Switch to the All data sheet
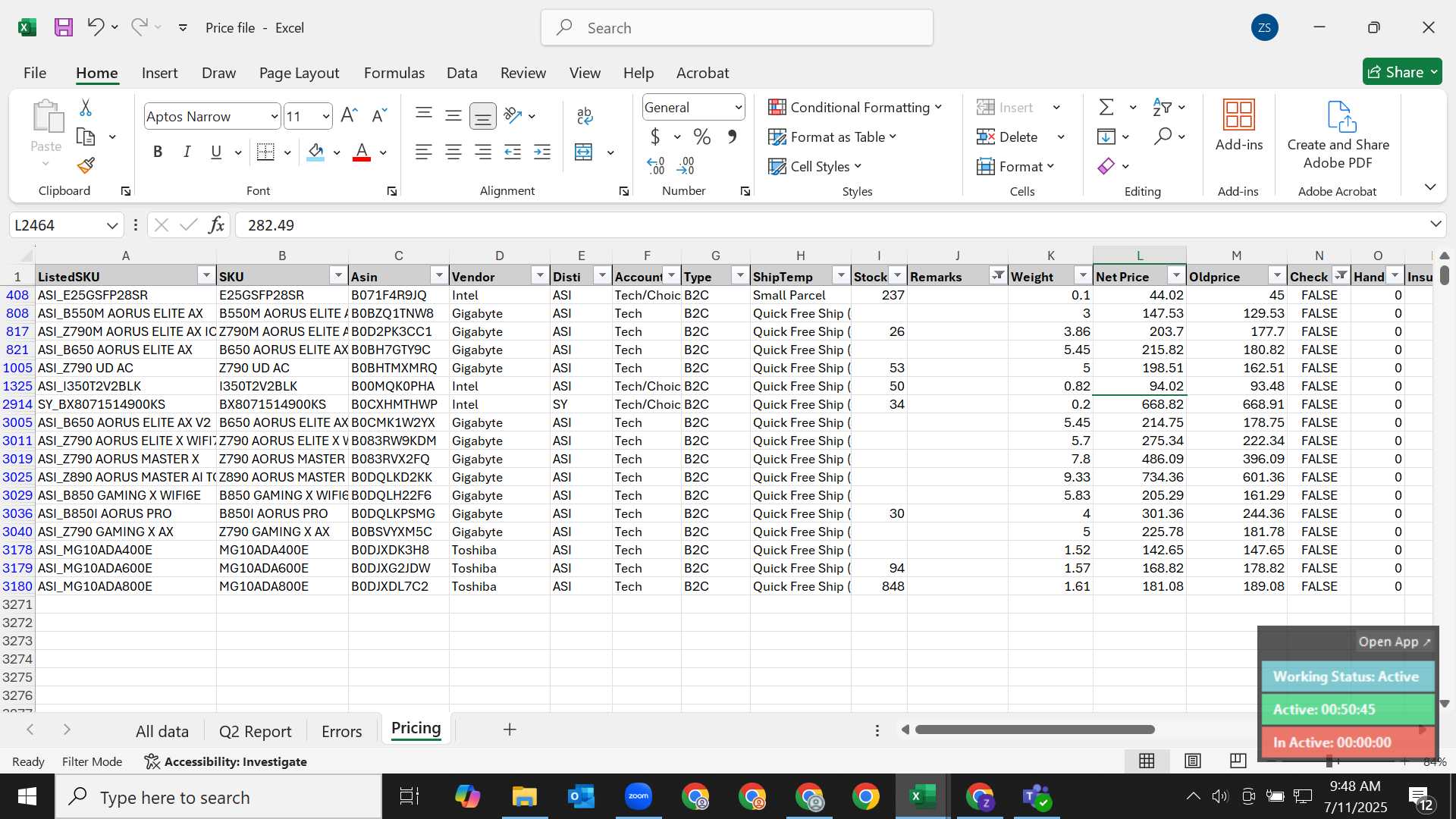Image resolution: width=1456 pixels, height=819 pixels. tap(162, 731)
